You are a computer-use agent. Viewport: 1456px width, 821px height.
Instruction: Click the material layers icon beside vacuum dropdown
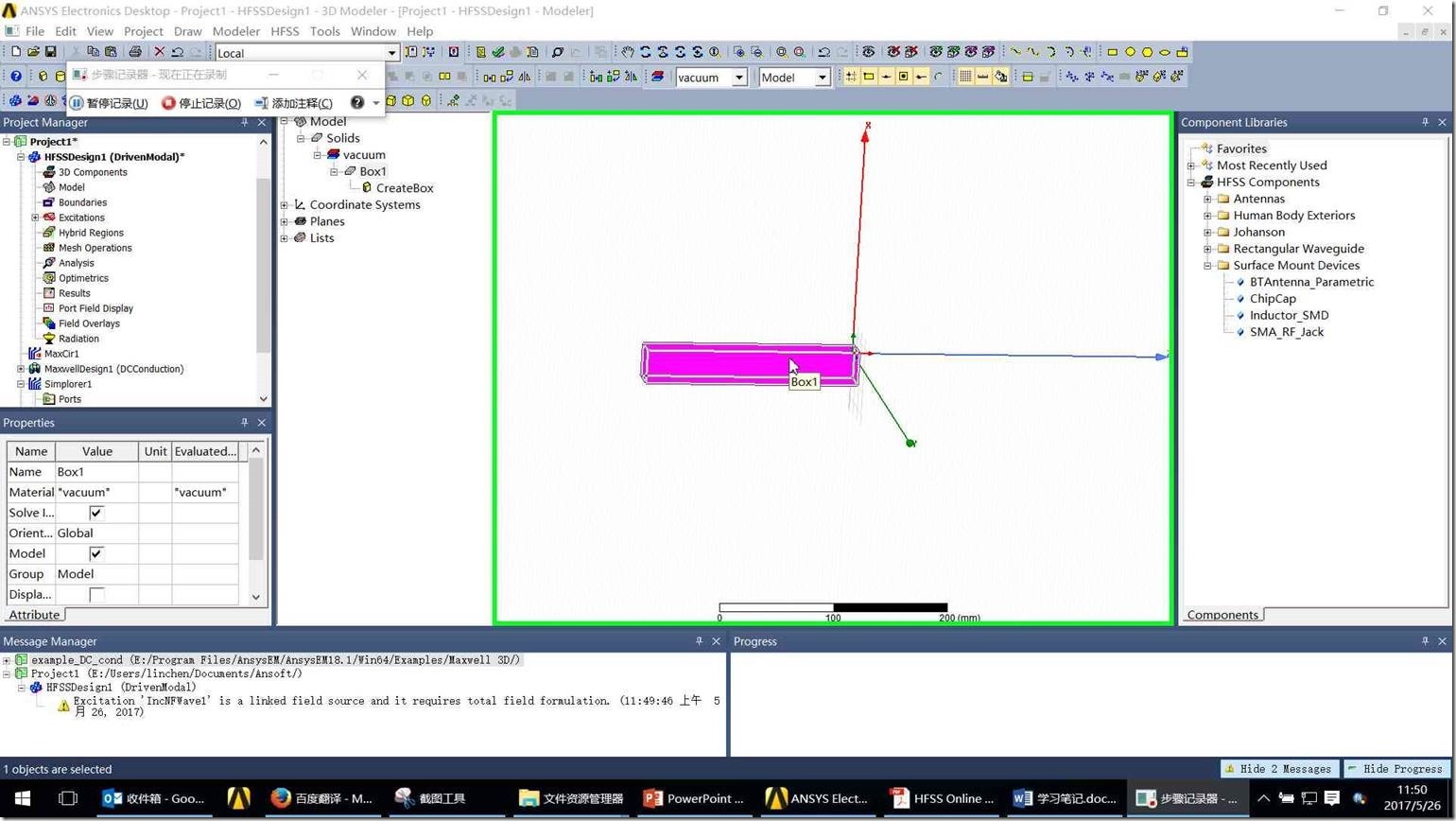657,77
